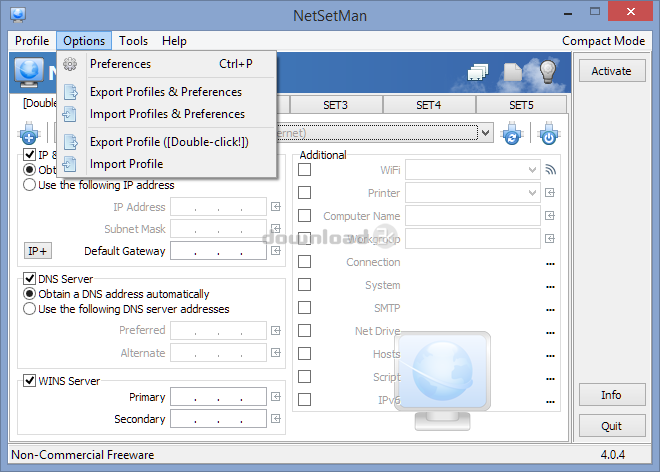
Task: Open Net Drive settings via ellipsis icon
Action: 550,333
